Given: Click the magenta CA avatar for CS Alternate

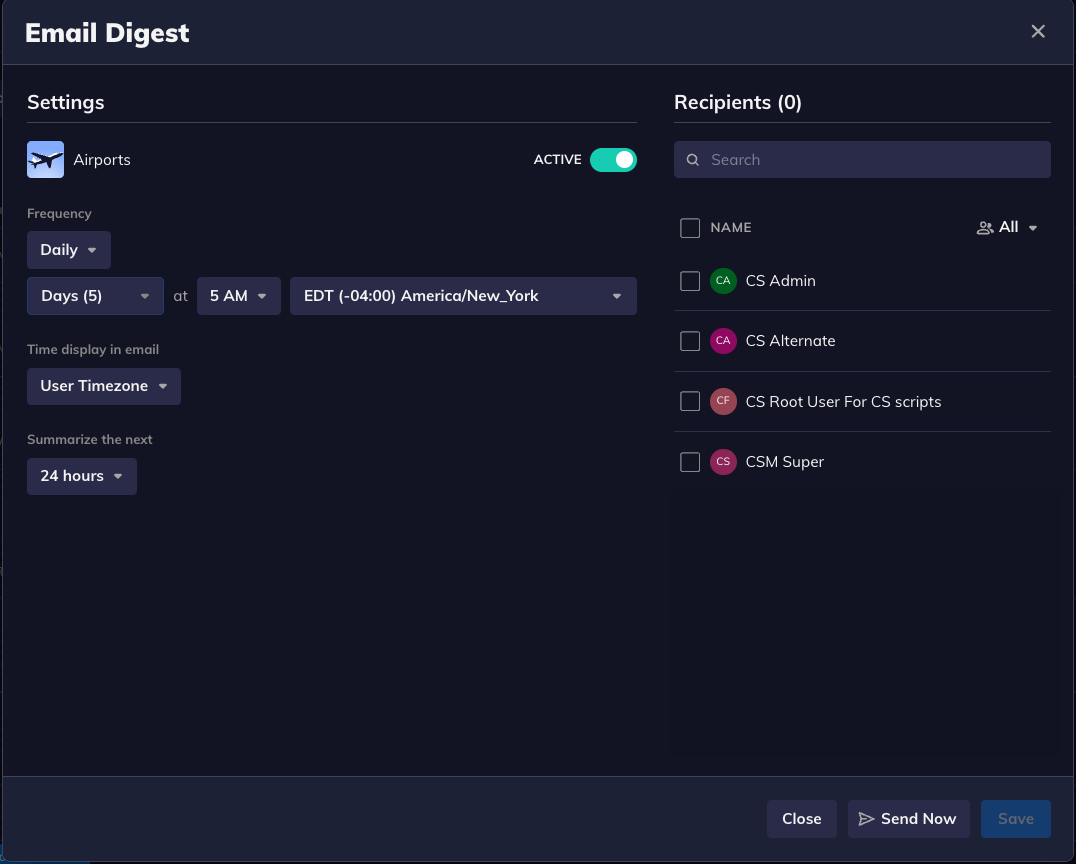Looking at the screenshot, I should coord(723,341).
